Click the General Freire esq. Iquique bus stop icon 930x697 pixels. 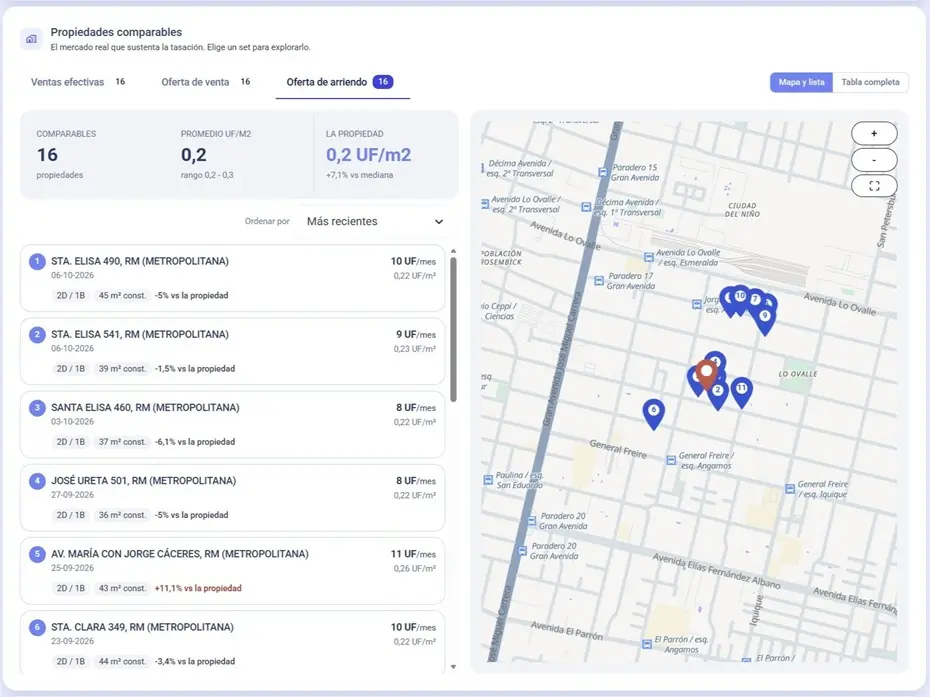click(x=789, y=489)
